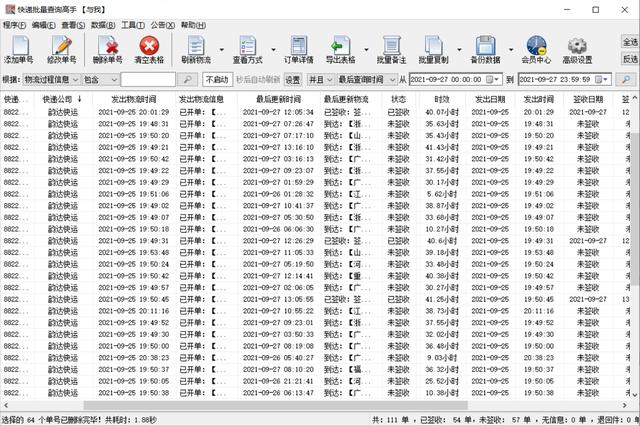
Task: Open calendar picker of end date field
Action: (602, 79)
